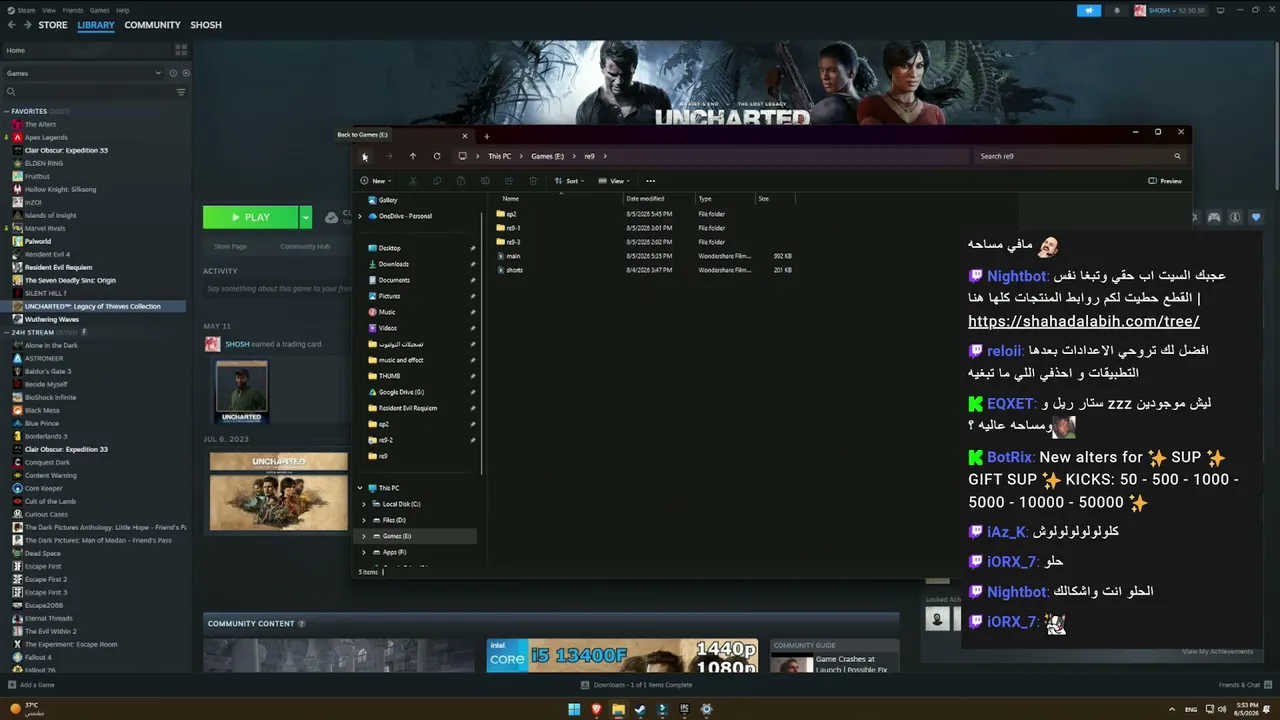Open the Help menu in Steam
This screenshot has width=1280, height=720.
123,10
